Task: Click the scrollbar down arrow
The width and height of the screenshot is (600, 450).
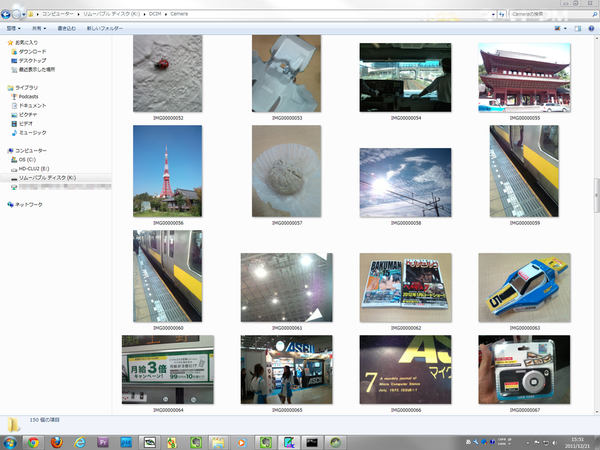Action: [597, 412]
